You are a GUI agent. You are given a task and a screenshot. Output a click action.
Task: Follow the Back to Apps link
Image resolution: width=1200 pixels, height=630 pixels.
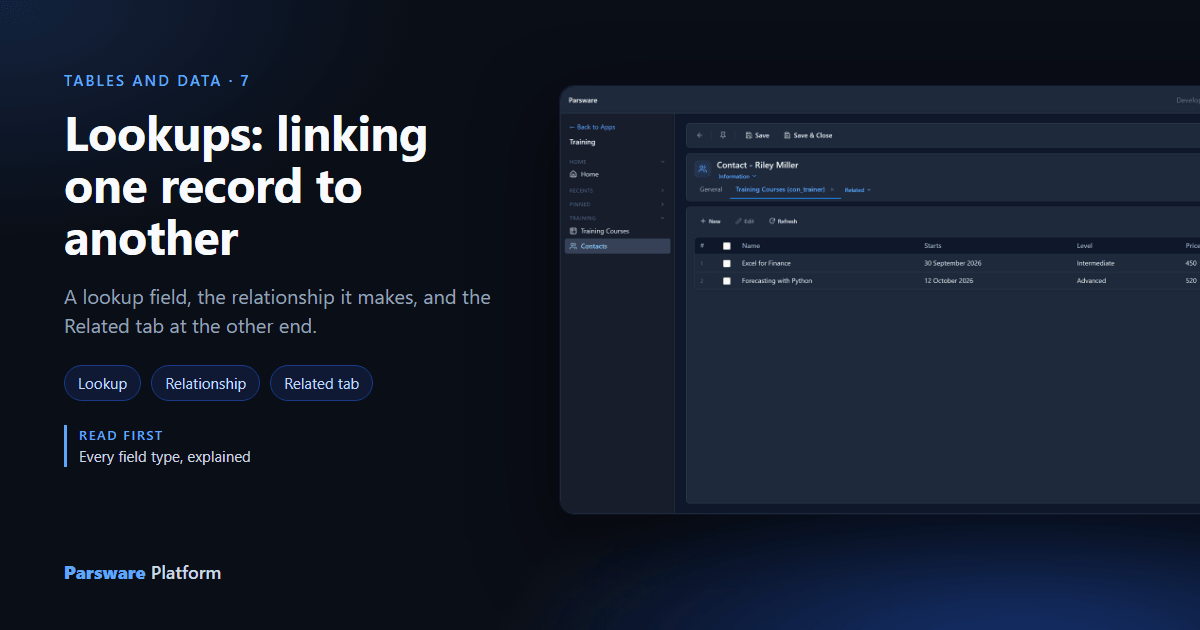pyautogui.click(x=592, y=127)
